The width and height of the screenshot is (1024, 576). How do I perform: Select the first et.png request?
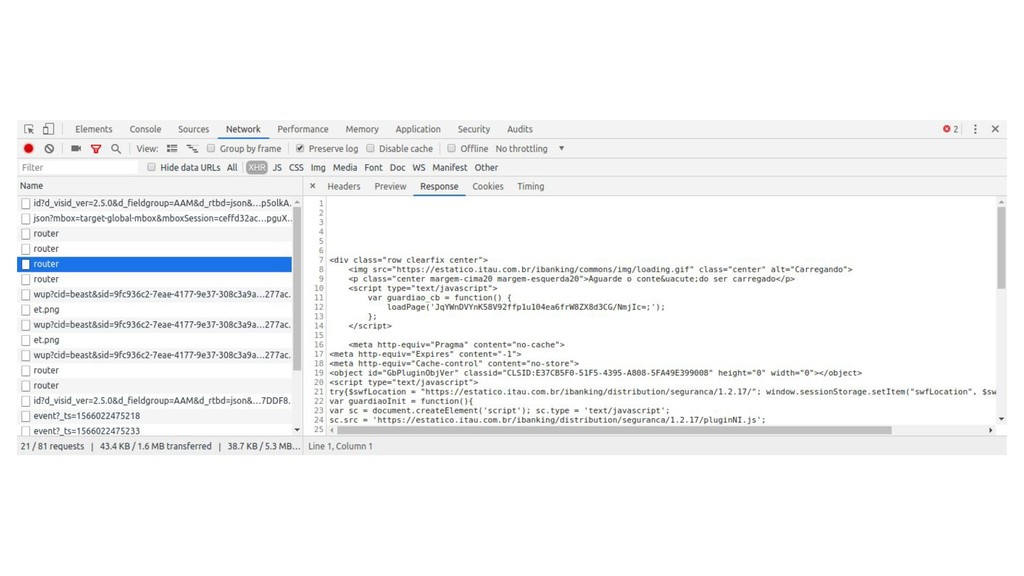pos(155,310)
